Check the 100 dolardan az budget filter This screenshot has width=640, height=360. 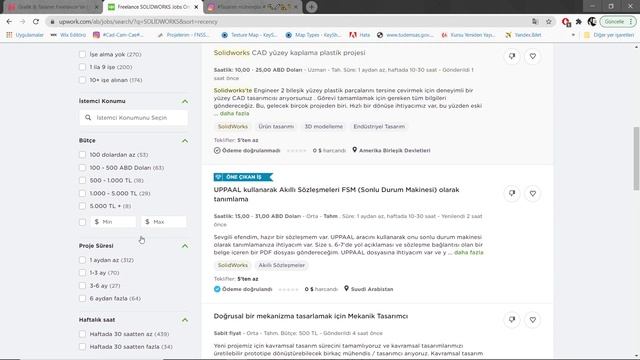[82, 155]
